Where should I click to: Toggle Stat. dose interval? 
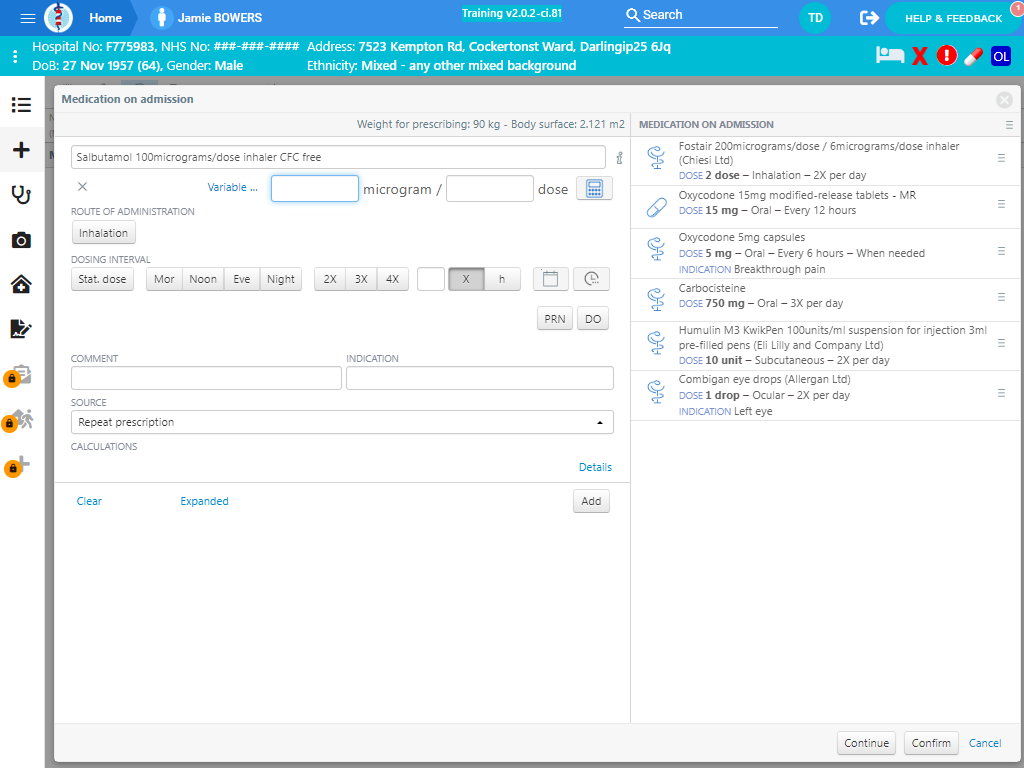(x=103, y=279)
